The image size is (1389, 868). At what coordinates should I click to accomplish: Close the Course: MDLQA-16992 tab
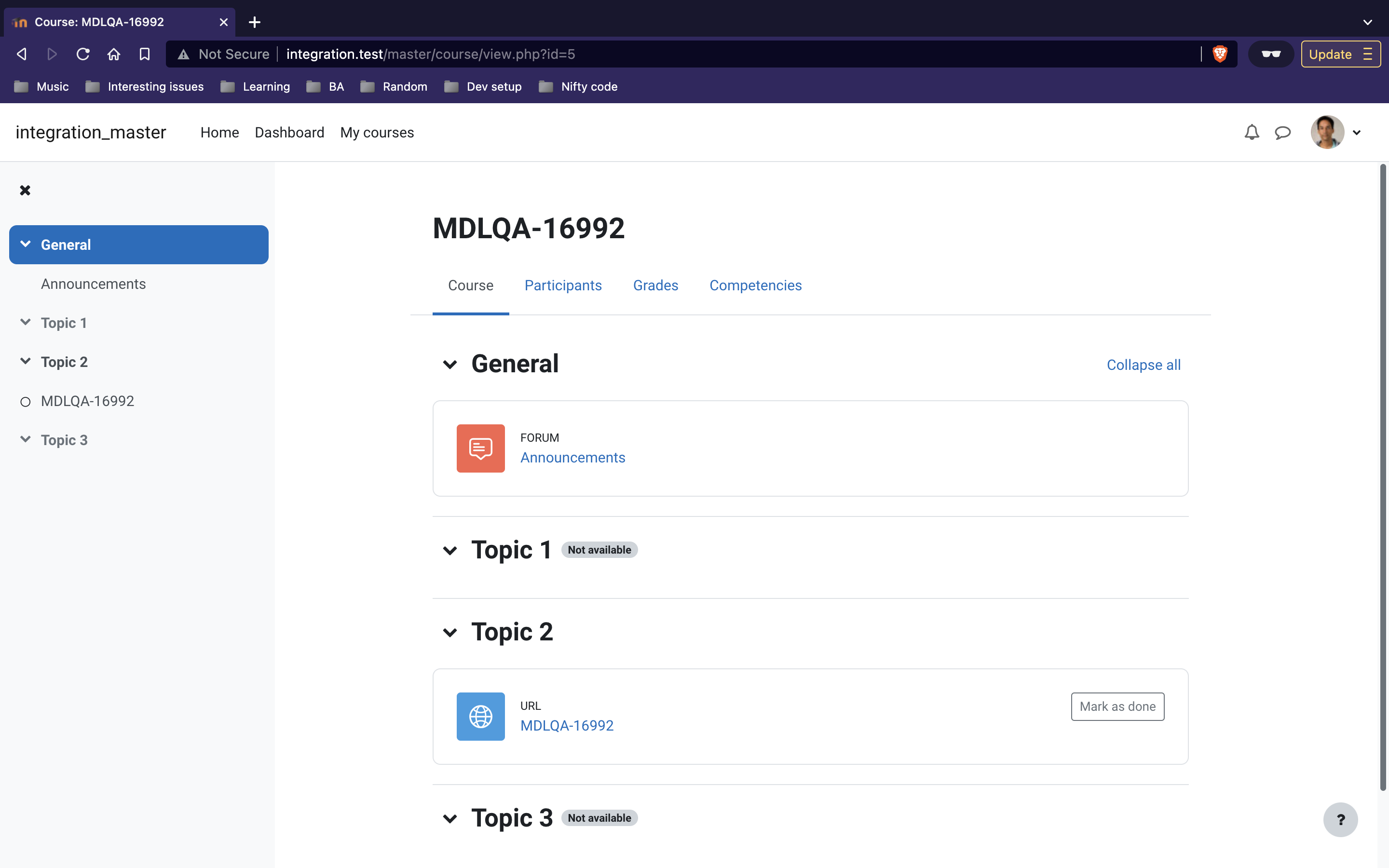pyautogui.click(x=223, y=22)
